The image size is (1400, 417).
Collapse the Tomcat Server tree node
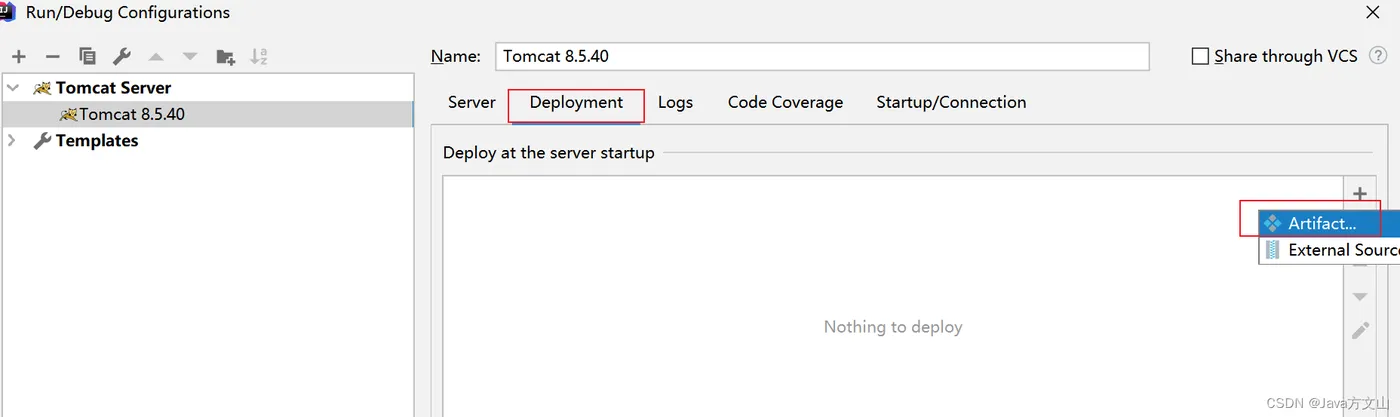point(13,88)
